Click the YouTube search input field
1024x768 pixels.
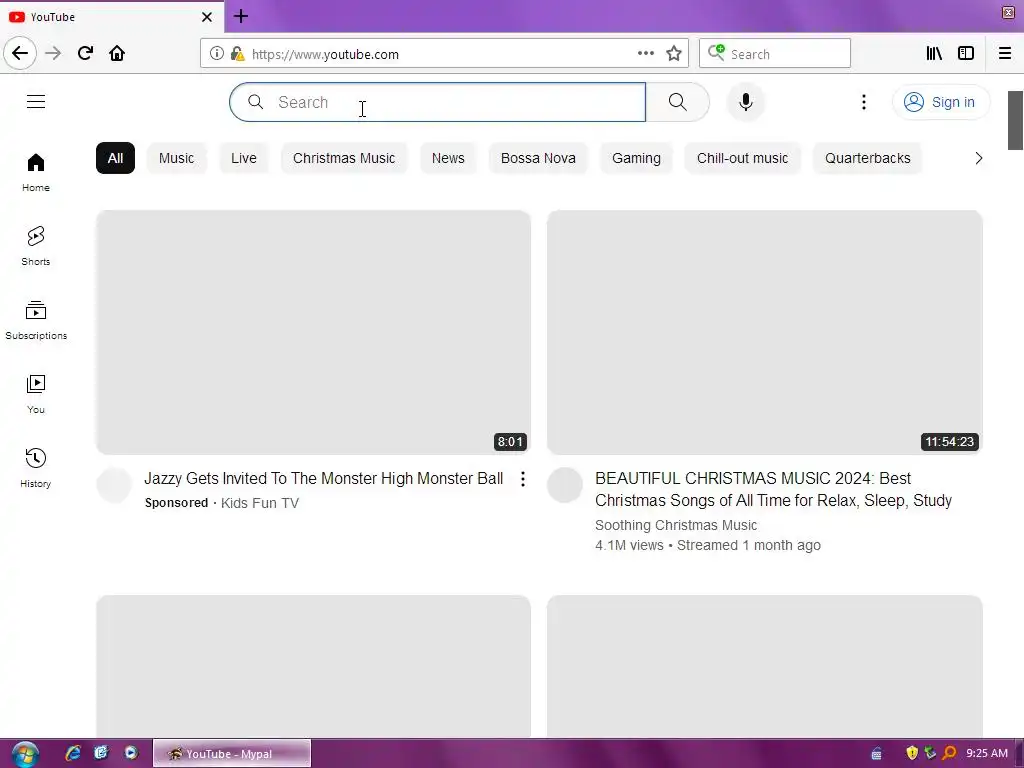[x=438, y=102]
